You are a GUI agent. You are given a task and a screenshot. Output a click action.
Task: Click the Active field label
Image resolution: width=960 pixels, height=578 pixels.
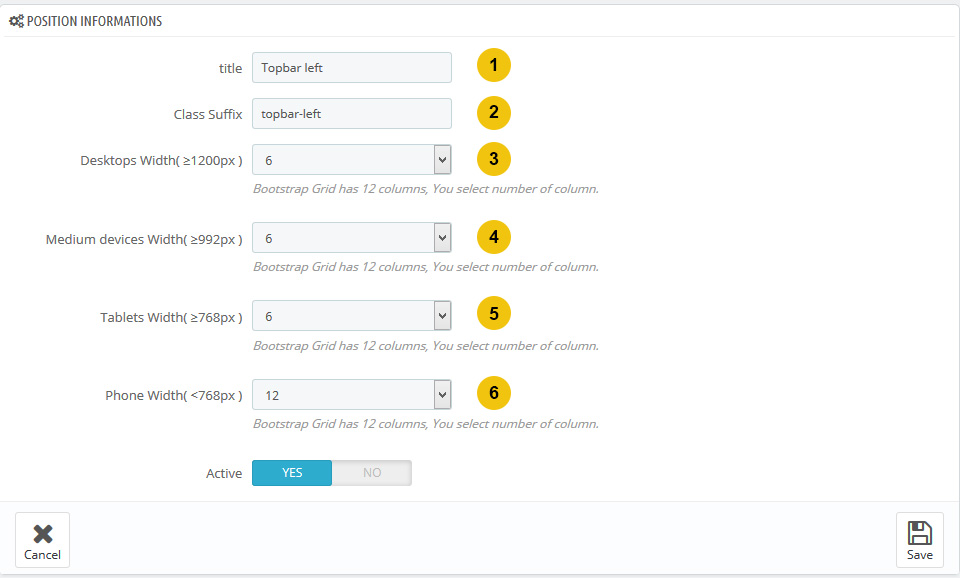pyautogui.click(x=224, y=473)
